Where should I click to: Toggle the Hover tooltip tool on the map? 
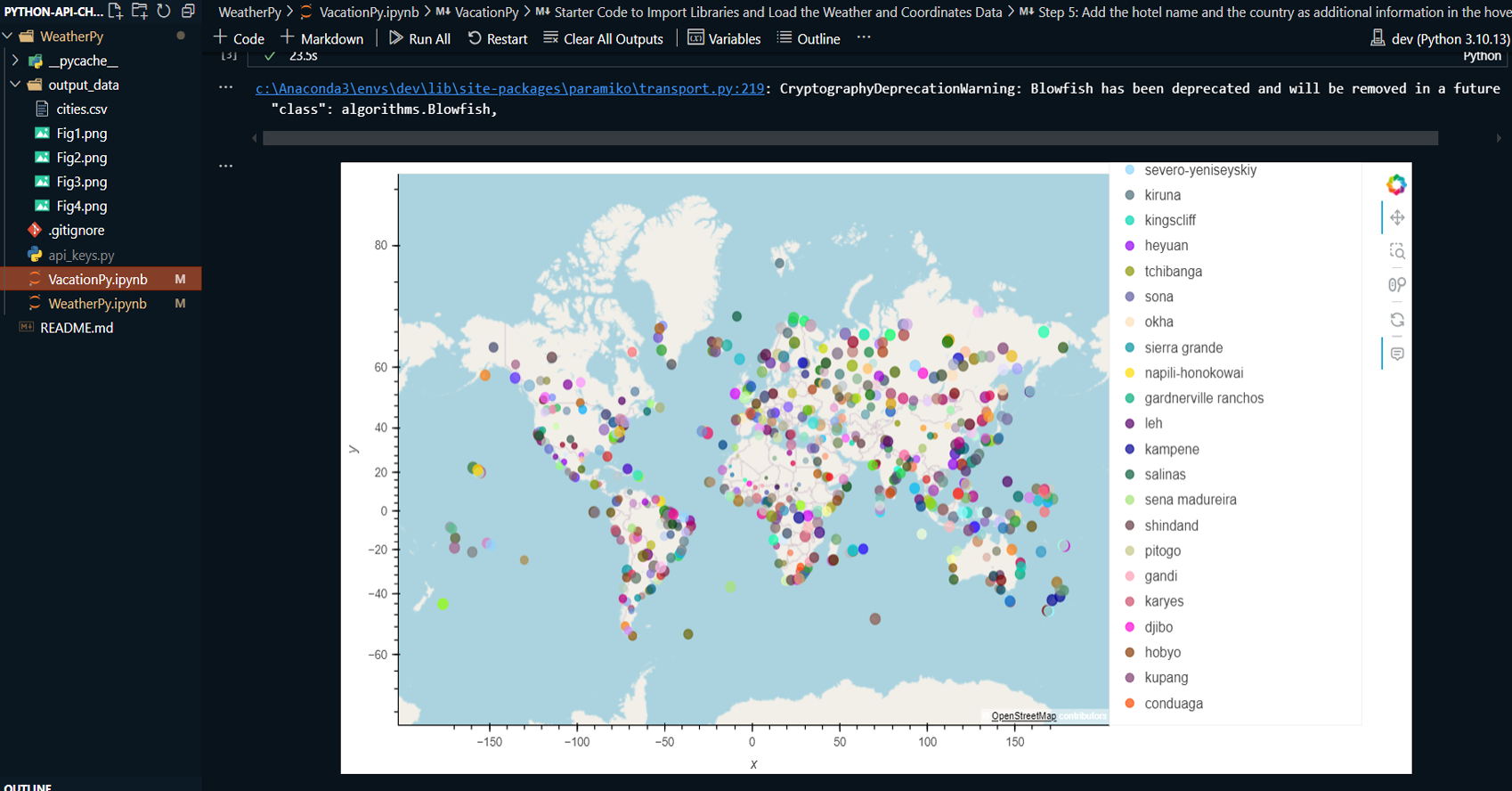(x=1396, y=354)
